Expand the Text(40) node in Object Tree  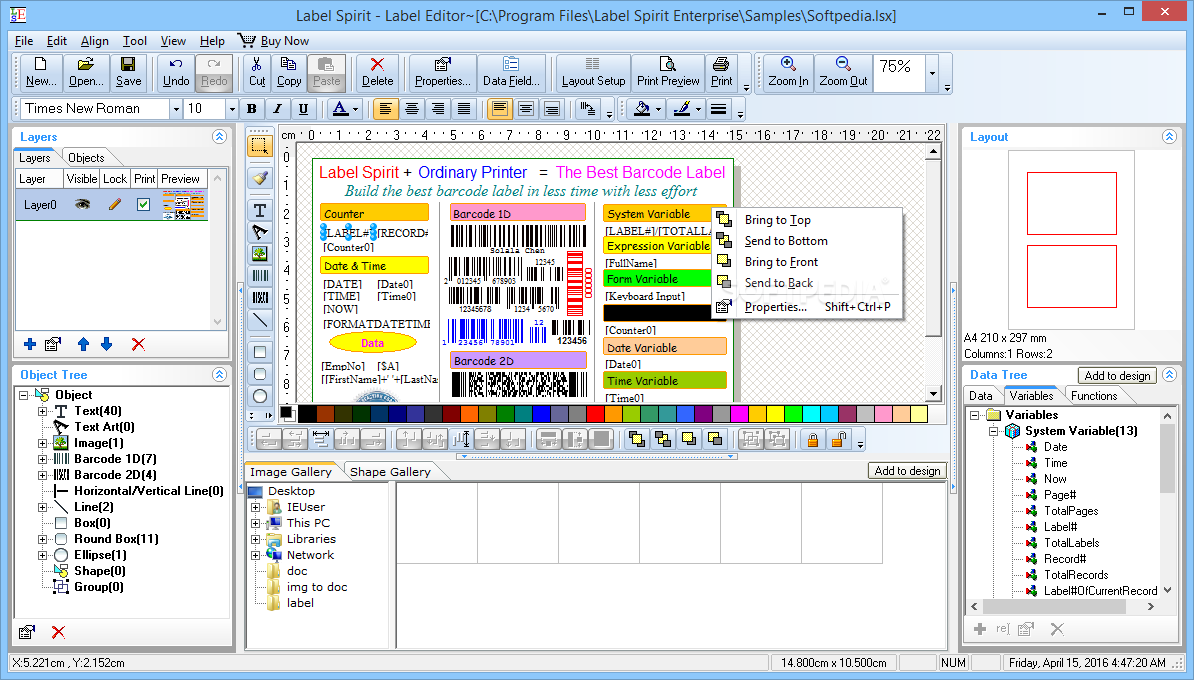43,411
